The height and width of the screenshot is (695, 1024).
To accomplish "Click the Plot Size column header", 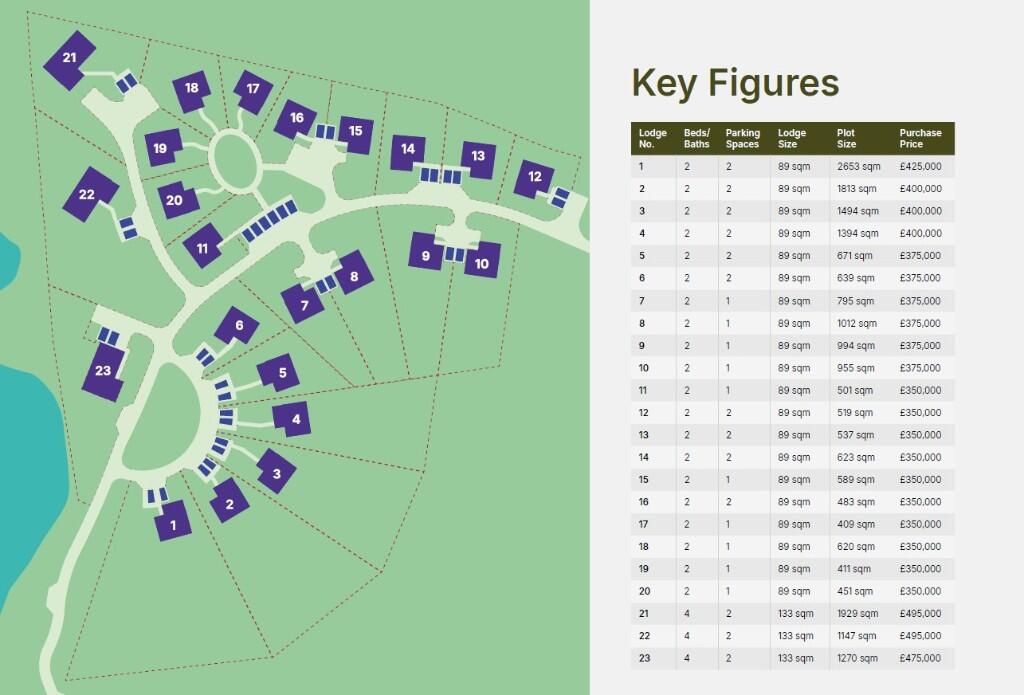I will coord(846,138).
